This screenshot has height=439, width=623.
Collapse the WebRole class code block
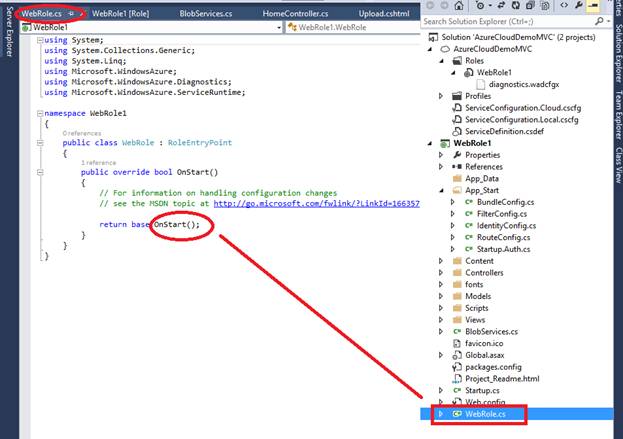tap(40, 143)
